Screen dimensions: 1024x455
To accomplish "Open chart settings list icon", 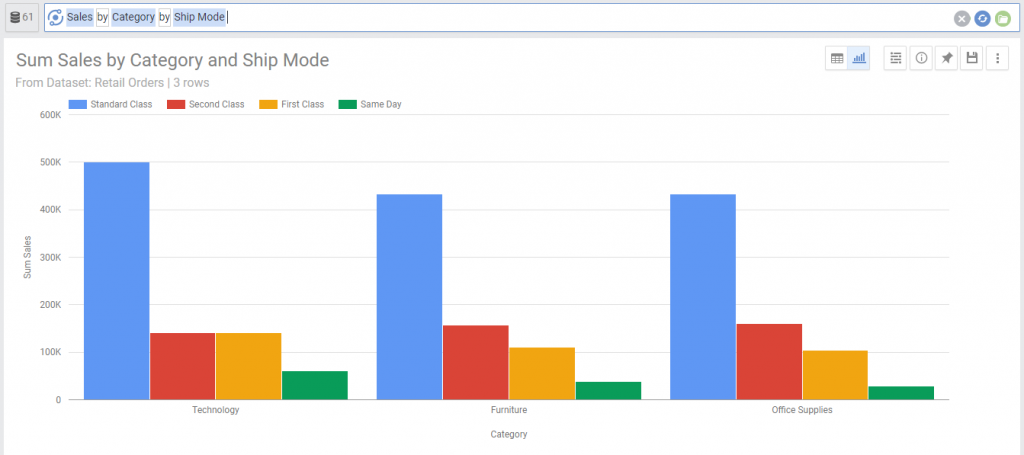I will [895, 58].
